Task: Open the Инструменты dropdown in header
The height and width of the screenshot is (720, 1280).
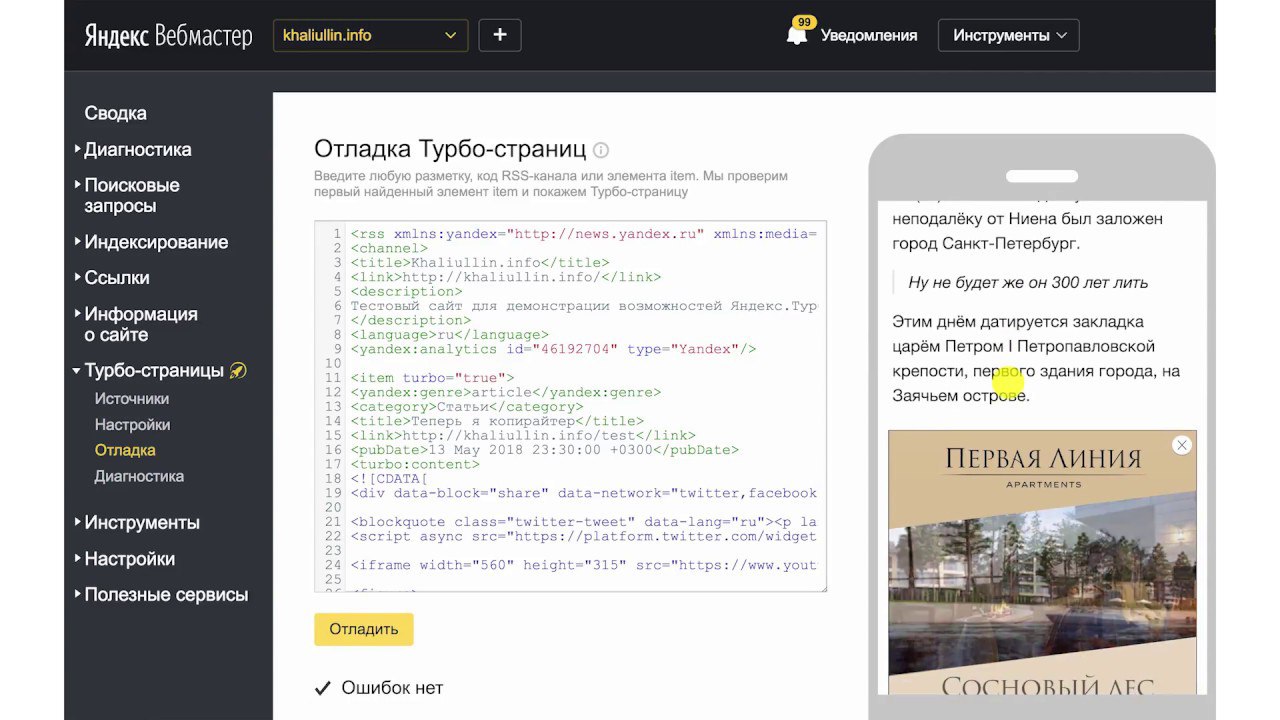Action: [1008, 35]
